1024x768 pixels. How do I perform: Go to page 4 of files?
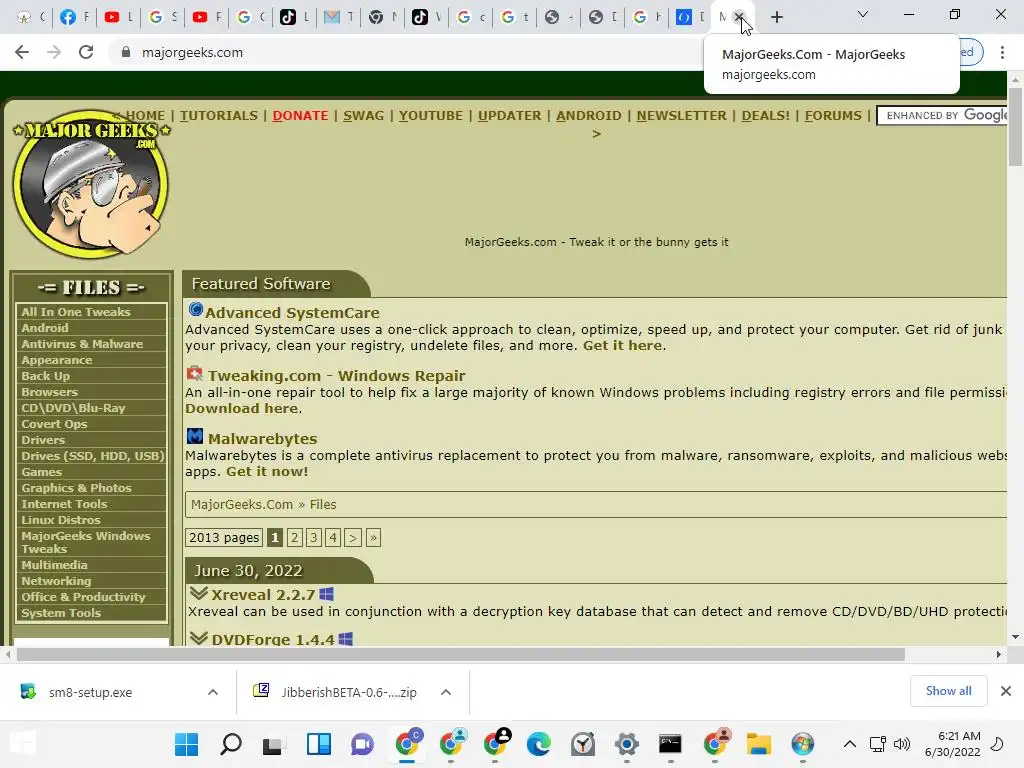[x=333, y=537]
